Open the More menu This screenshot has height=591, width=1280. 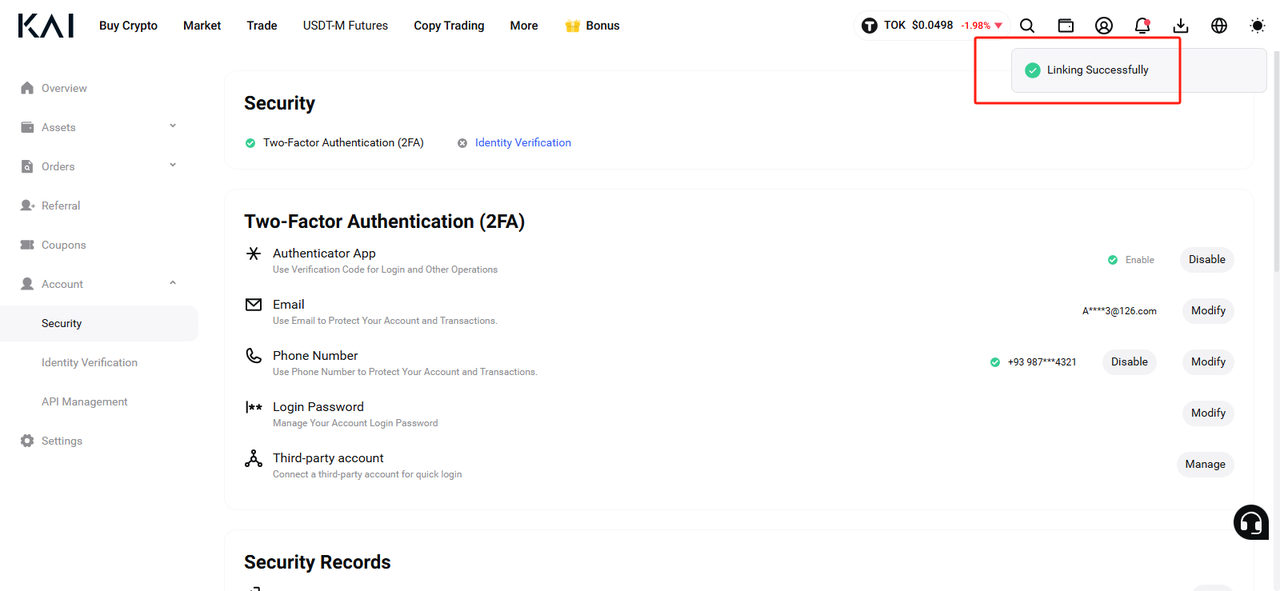pyautogui.click(x=524, y=26)
